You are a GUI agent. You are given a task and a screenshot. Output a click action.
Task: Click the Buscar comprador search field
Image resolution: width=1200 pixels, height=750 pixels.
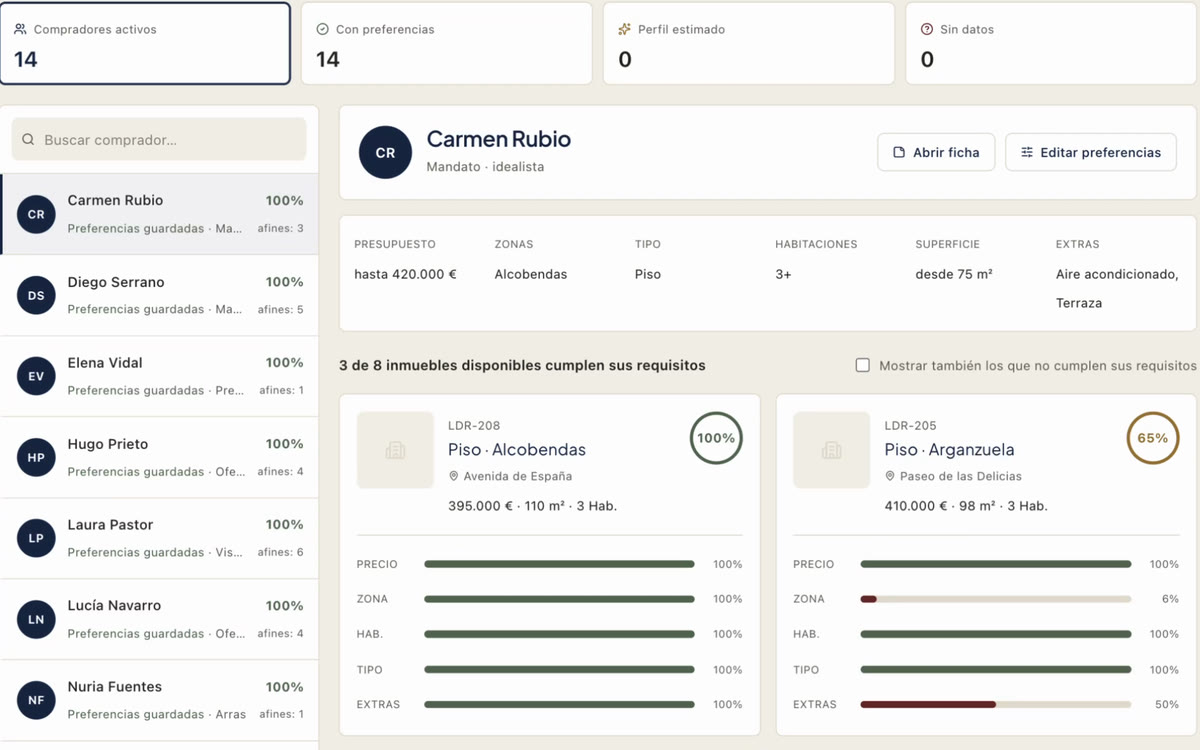coord(159,140)
